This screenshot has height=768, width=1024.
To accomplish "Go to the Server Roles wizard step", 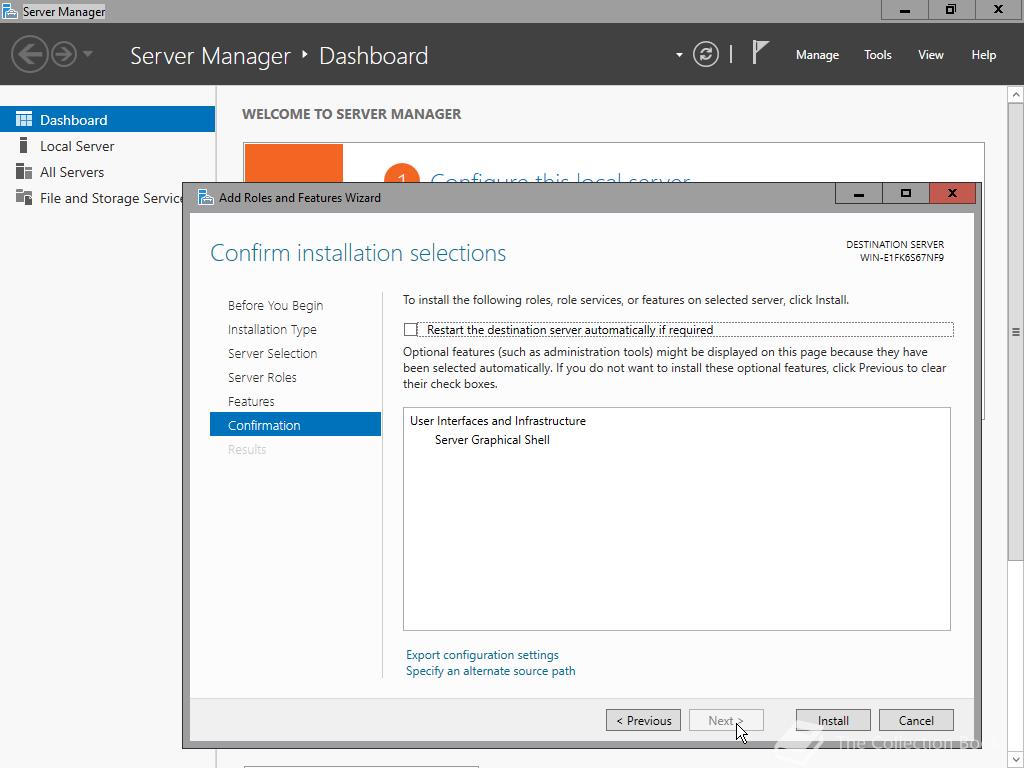I will pos(262,377).
